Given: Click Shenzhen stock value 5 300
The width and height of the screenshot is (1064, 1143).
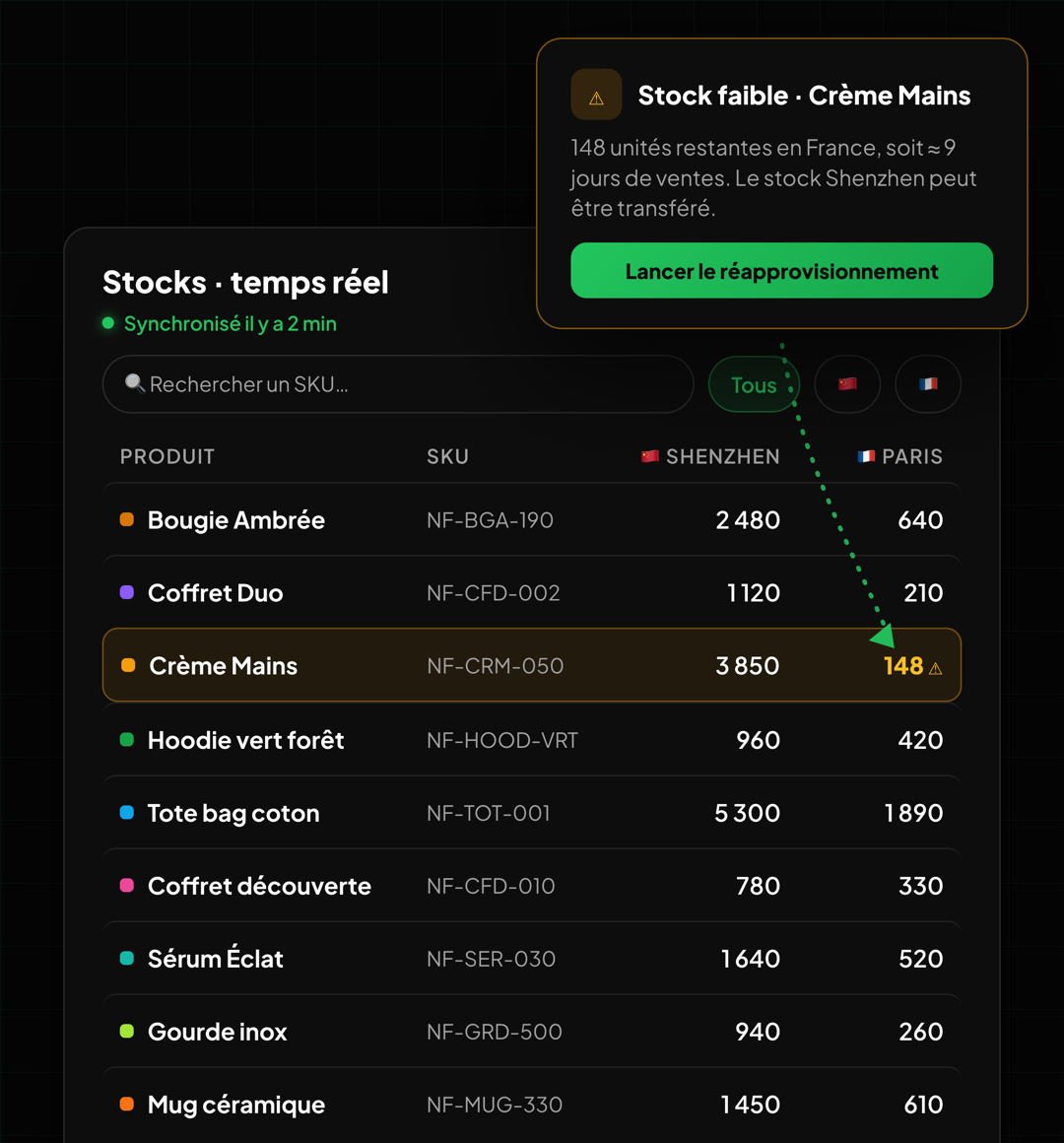Looking at the screenshot, I should [747, 813].
